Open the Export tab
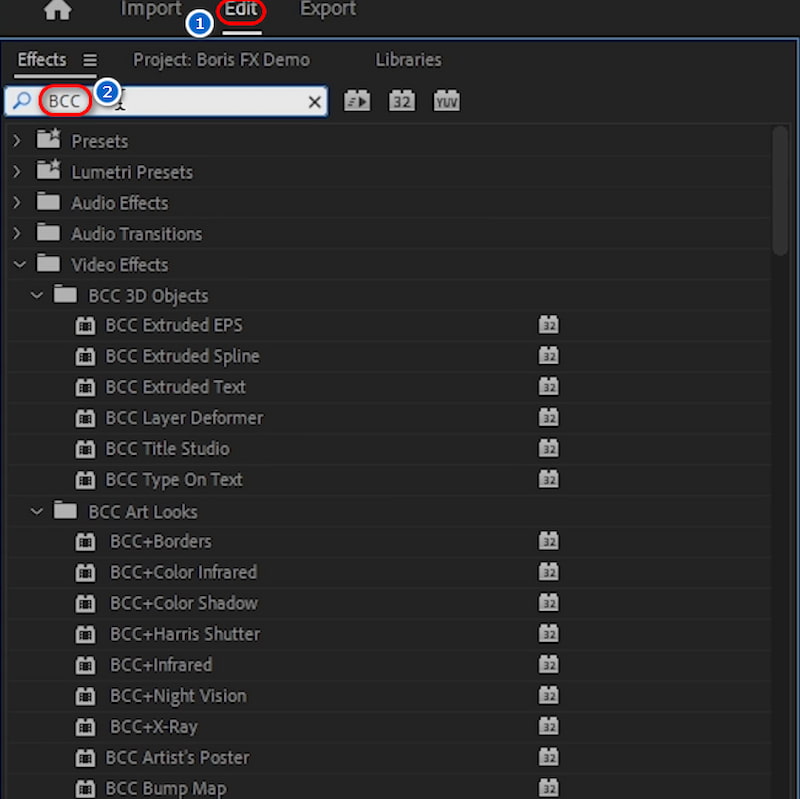This screenshot has width=800, height=799. pos(328,9)
